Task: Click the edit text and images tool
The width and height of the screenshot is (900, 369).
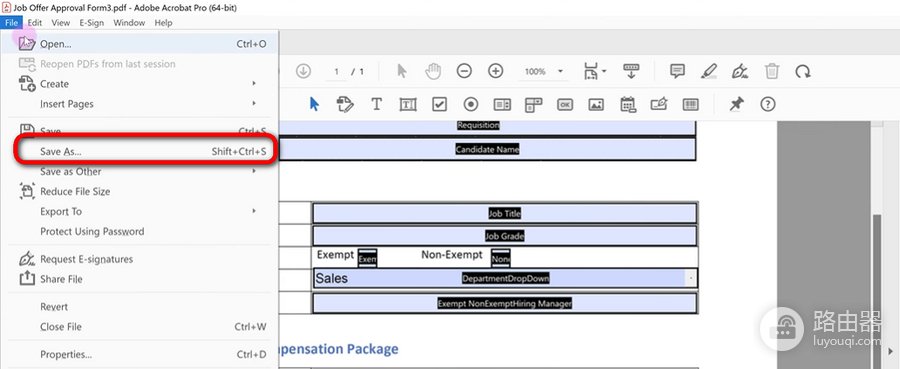Action: click(x=345, y=104)
